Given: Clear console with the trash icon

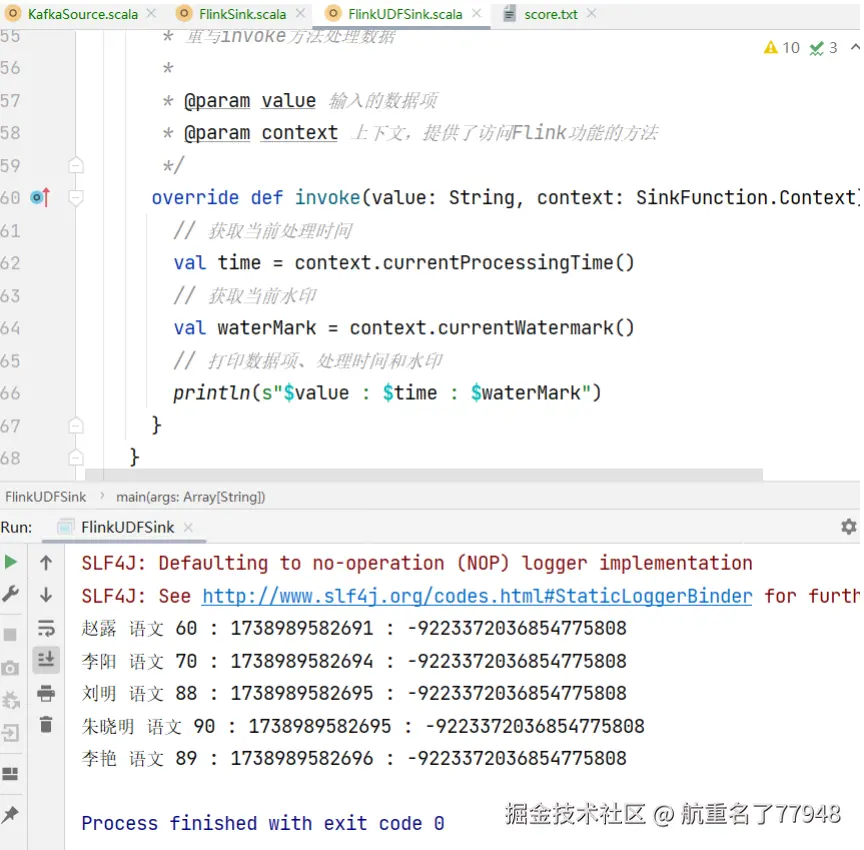Looking at the screenshot, I should pyautogui.click(x=46, y=724).
